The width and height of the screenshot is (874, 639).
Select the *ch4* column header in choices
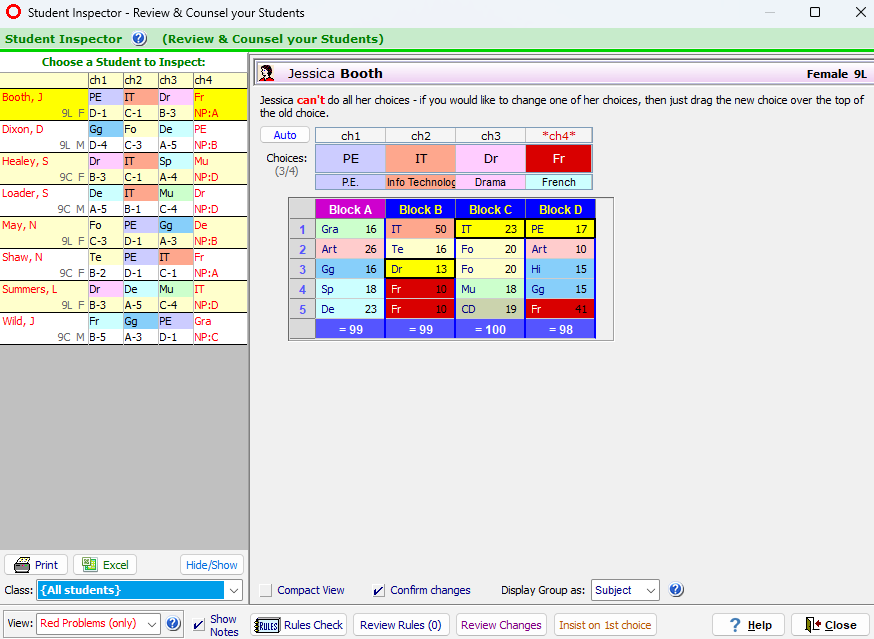[559, 135]
